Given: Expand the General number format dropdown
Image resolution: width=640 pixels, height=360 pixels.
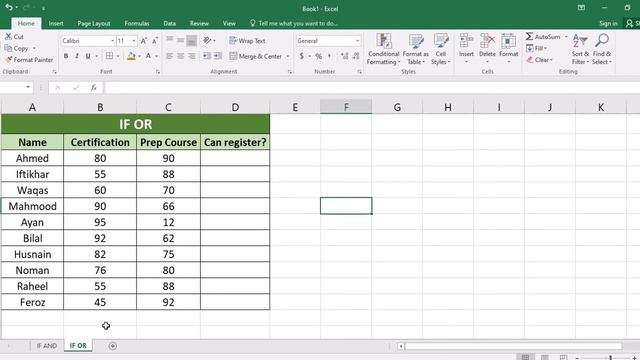Looking at the screenshot, I should coord(357,41).
